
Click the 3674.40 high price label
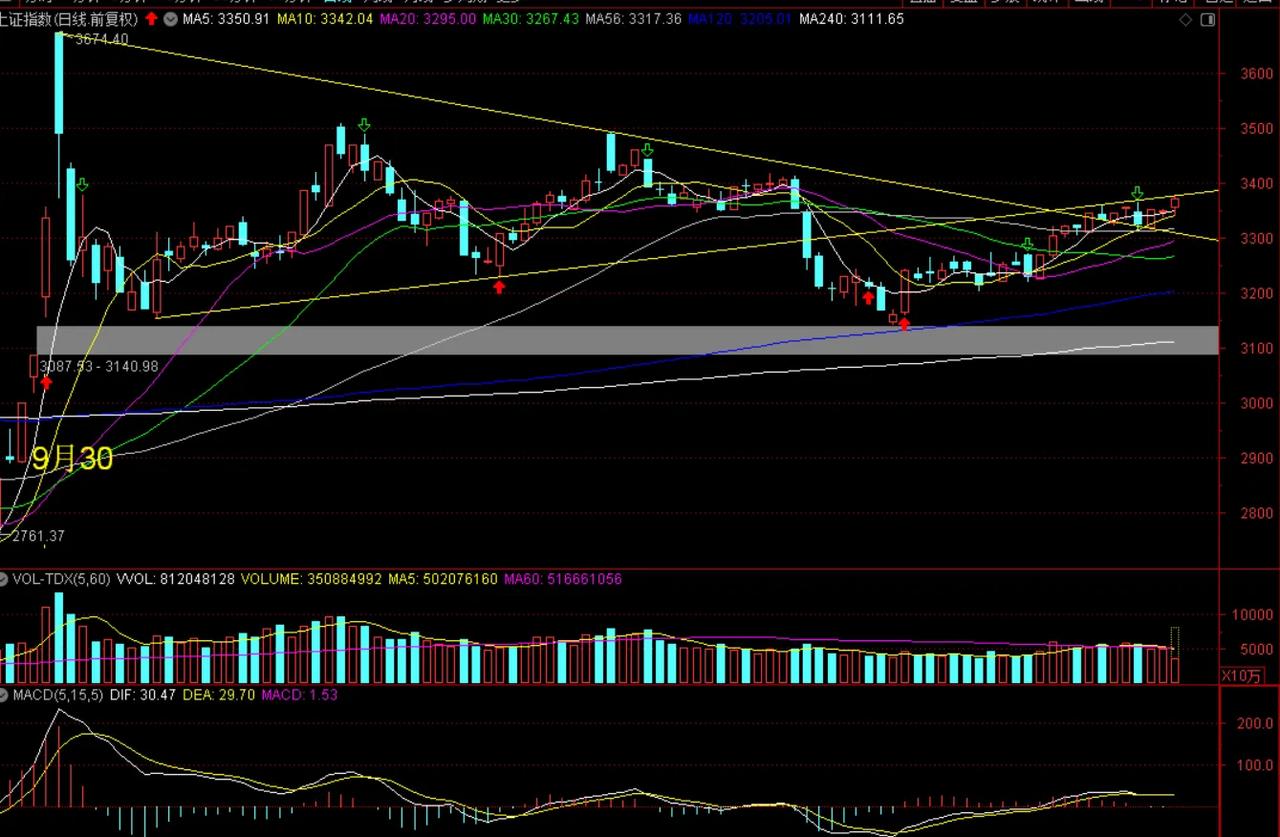[x=101, y=39]
